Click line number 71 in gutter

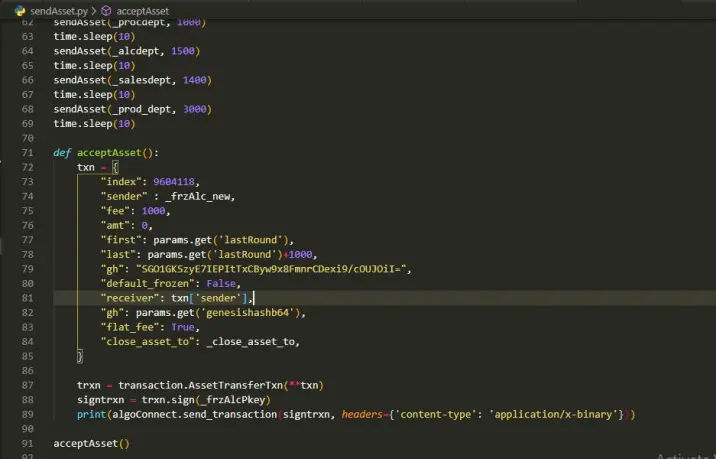(27, 153)
